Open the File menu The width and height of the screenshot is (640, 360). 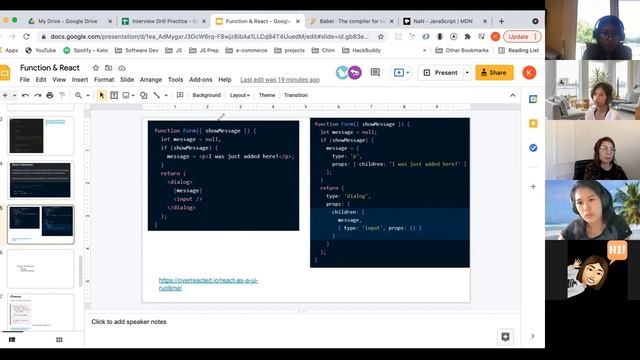click(x=25, y=80)
